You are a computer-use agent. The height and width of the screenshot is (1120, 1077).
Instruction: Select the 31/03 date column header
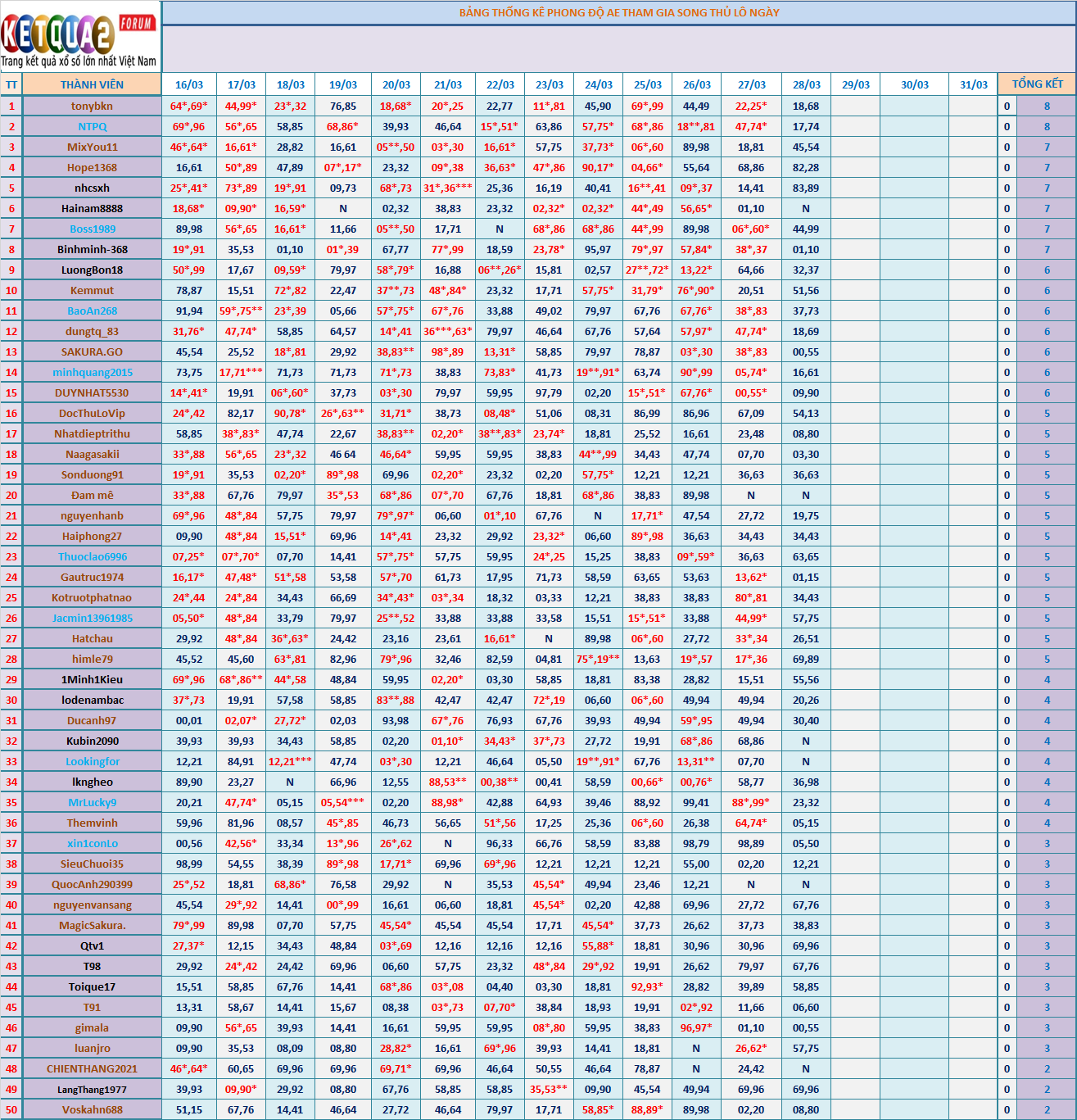click(973, 84)
